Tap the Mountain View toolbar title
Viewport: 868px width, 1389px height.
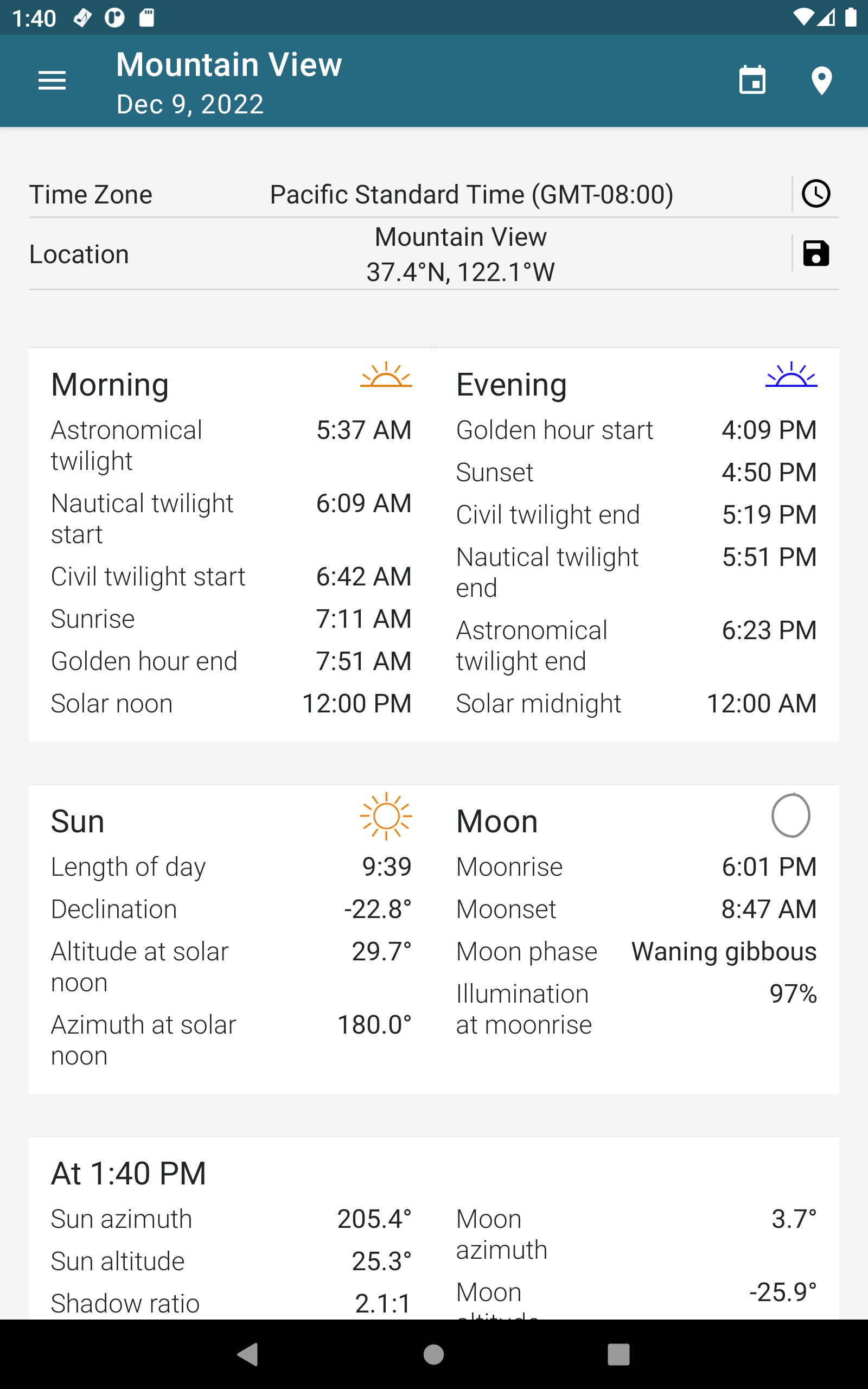click(229, 64)
